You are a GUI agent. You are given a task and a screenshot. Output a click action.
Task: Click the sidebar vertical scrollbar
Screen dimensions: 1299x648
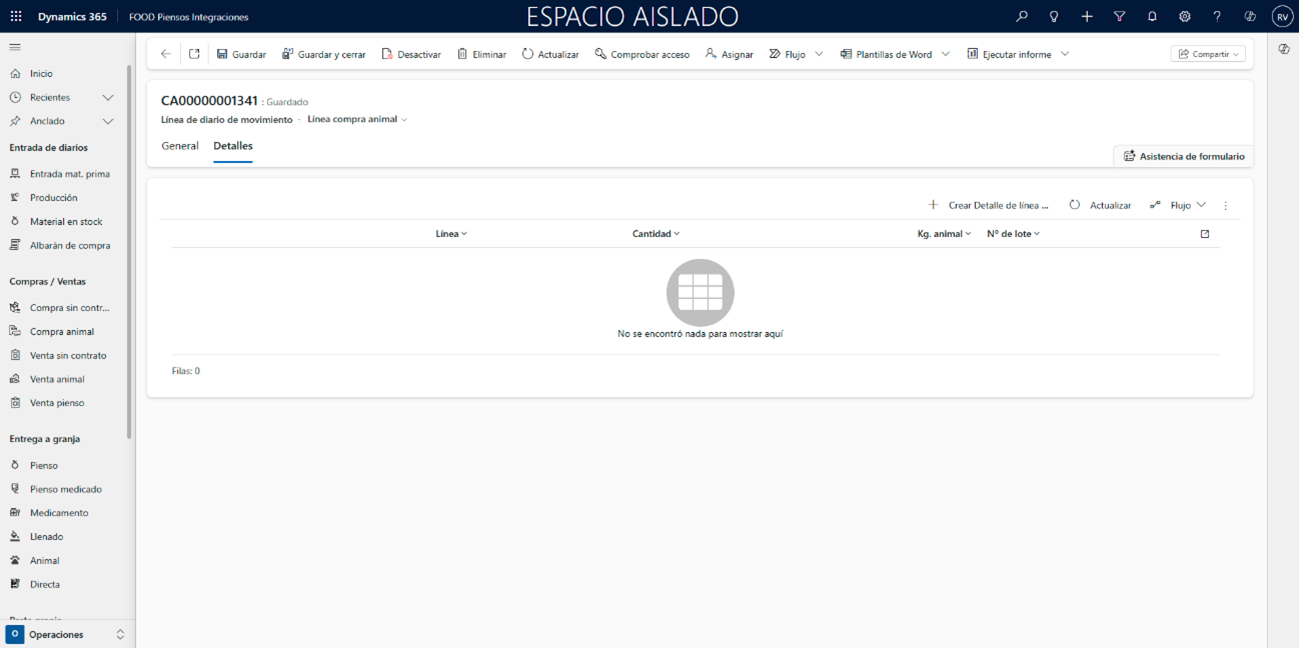(x=129, y=250)
